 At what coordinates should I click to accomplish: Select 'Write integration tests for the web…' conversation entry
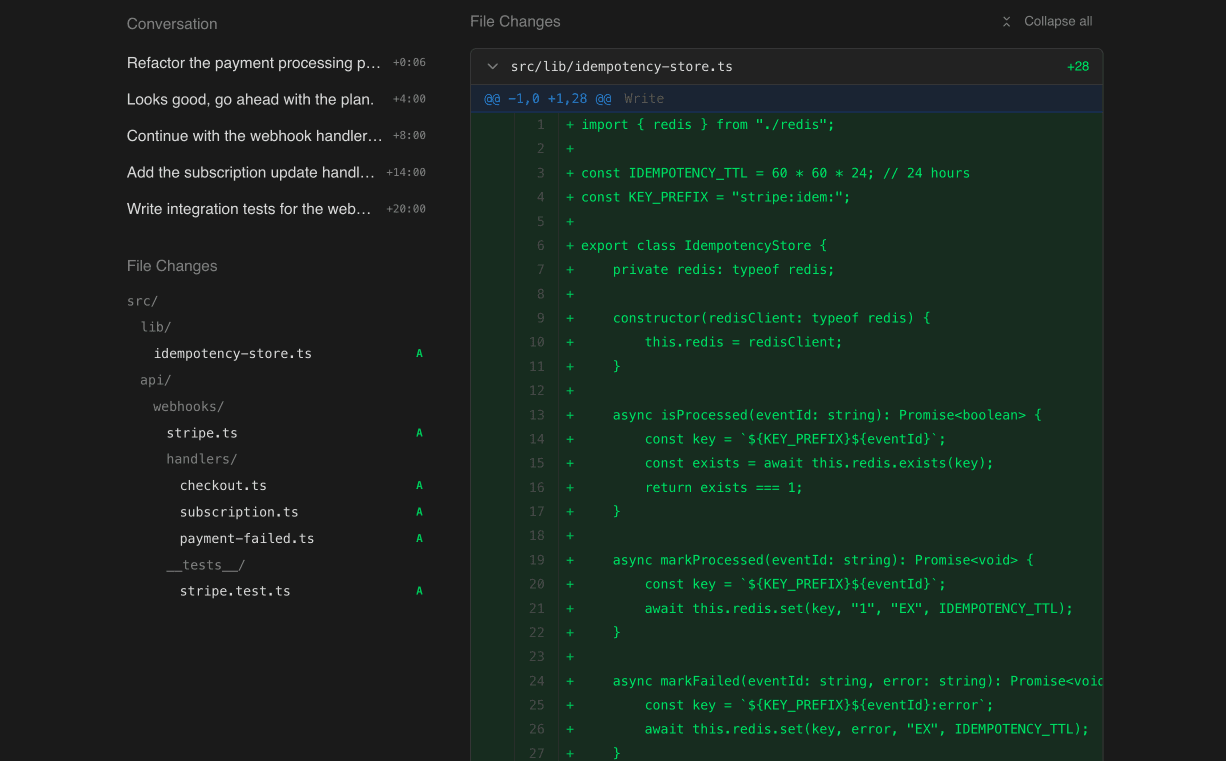252,209
